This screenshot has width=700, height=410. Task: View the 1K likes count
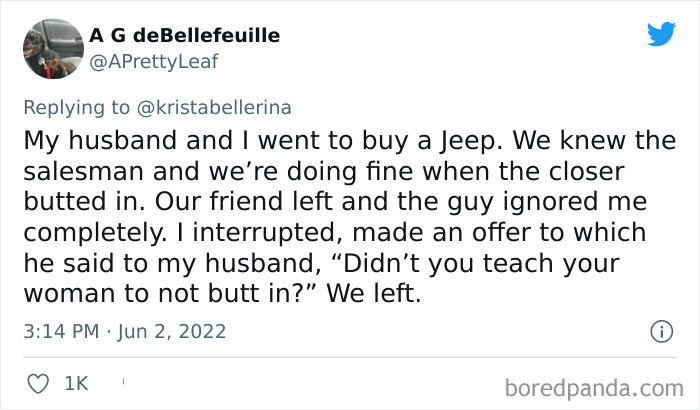pyautogui.click(x=76, y=381)
